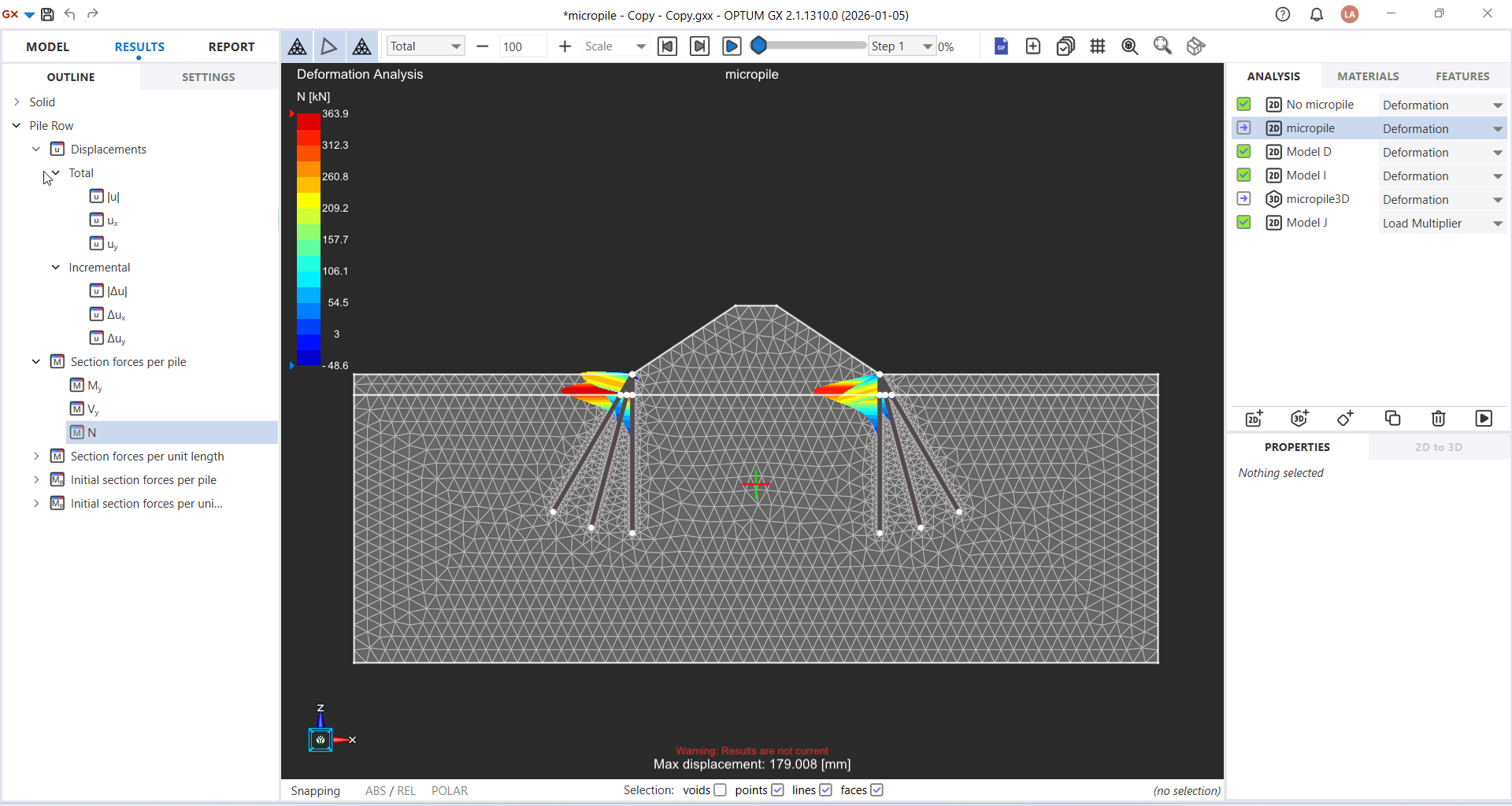The height and width of the screenshot is (806, 1512).
Task: Click the duplicate analysis icon
Action: point(1392,419)
